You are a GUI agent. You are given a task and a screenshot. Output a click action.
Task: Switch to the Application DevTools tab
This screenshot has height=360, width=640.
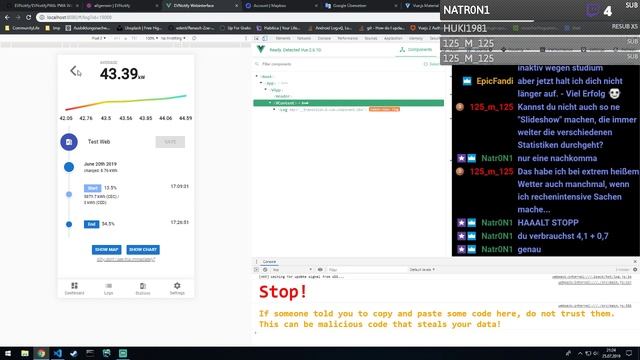393,38
